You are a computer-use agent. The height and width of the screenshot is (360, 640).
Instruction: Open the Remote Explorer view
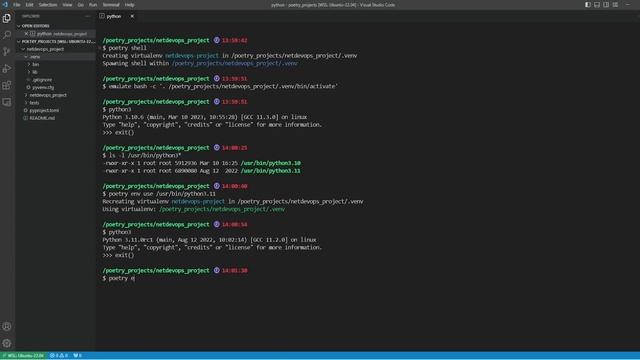tap(7, 102)
